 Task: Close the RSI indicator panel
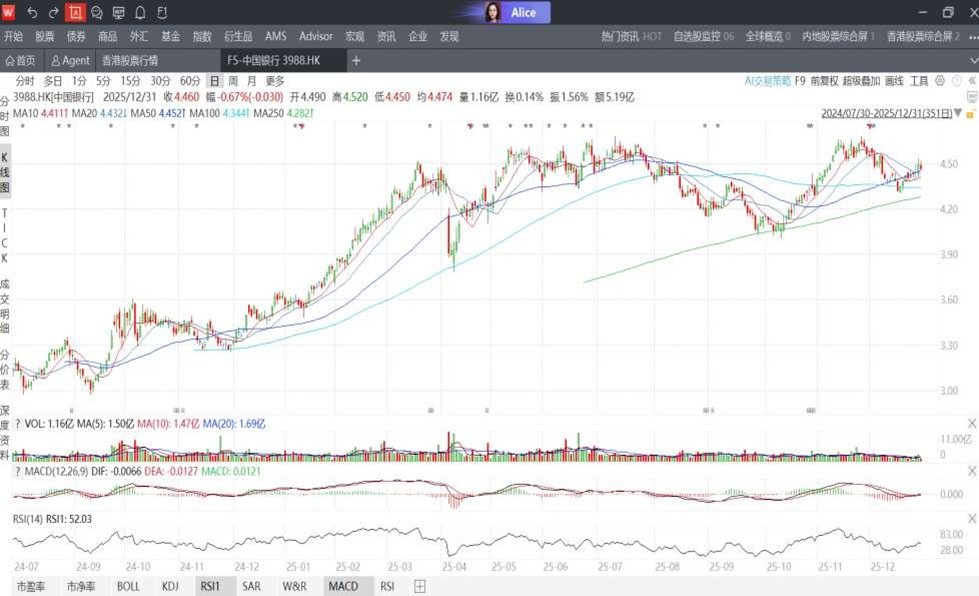[971, 519]
